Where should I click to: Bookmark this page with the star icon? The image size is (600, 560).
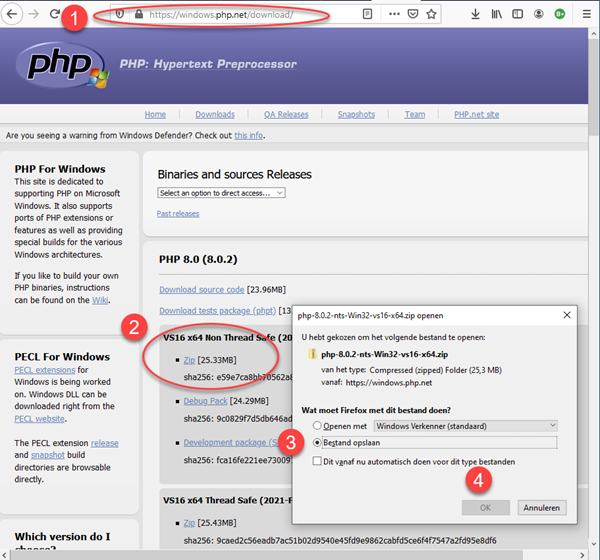(x=431, y=15)
